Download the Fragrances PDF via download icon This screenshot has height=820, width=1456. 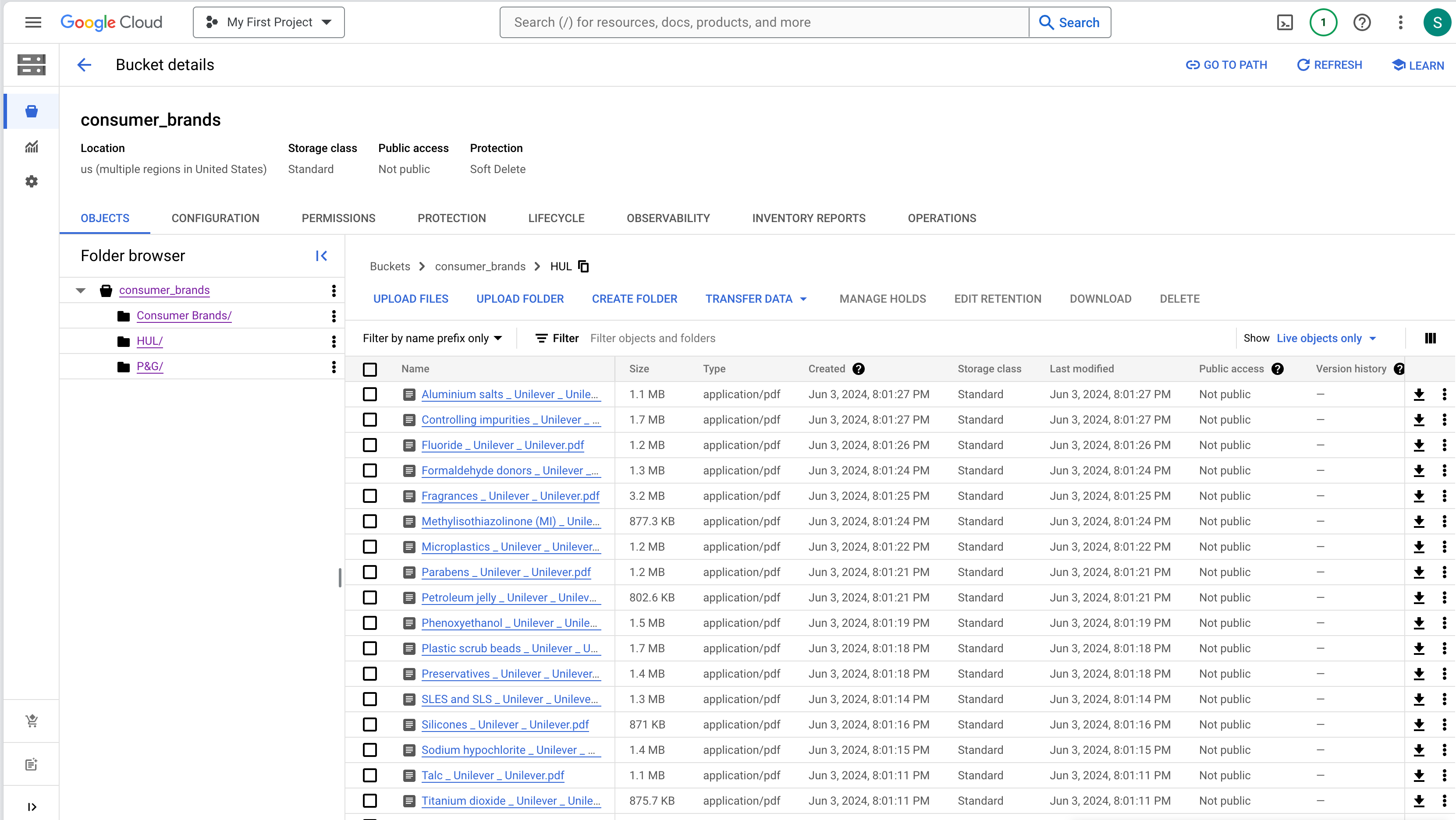tap(1419, 496)
